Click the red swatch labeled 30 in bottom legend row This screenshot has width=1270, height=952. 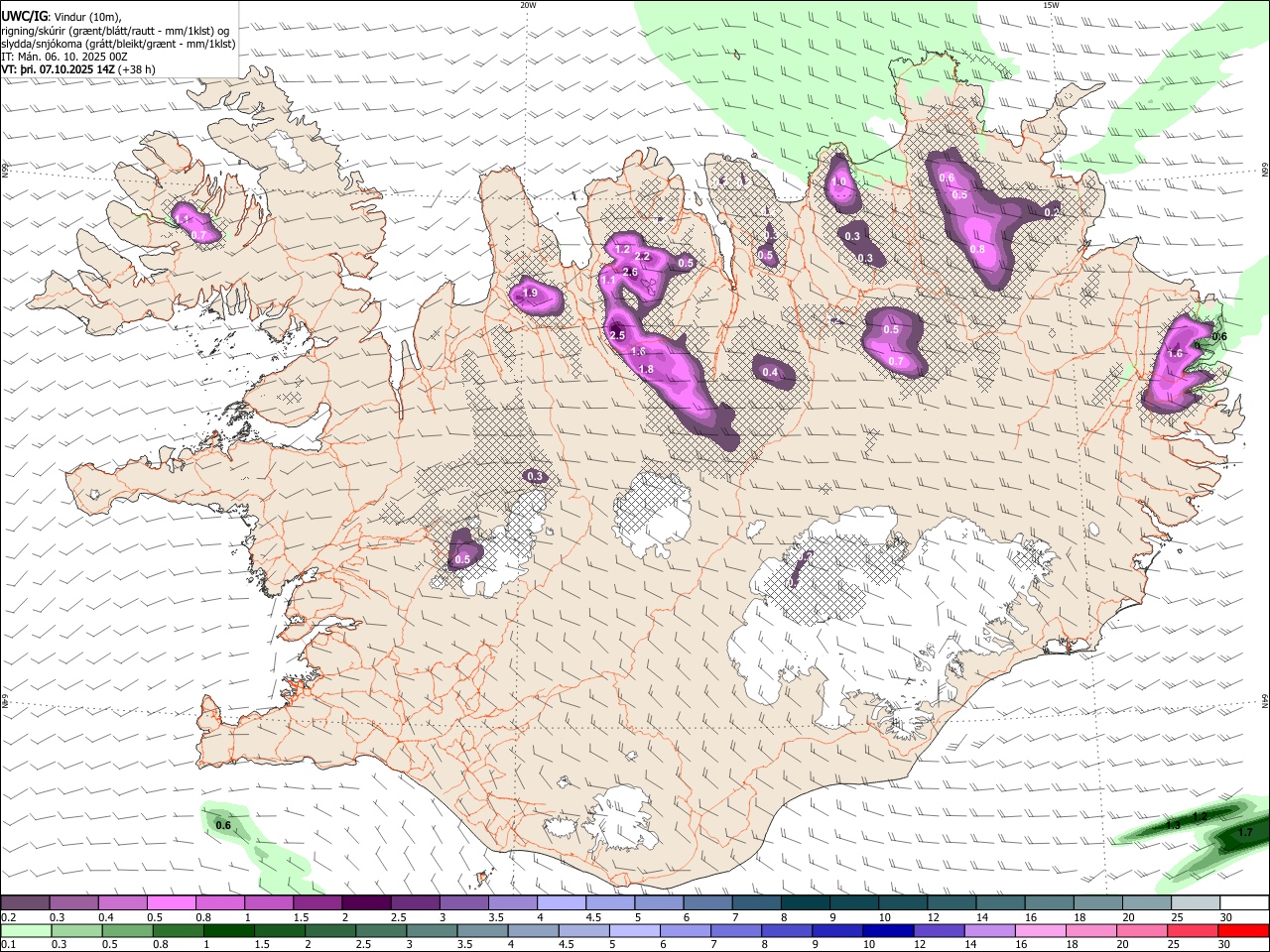click(x=1242, y=931)
